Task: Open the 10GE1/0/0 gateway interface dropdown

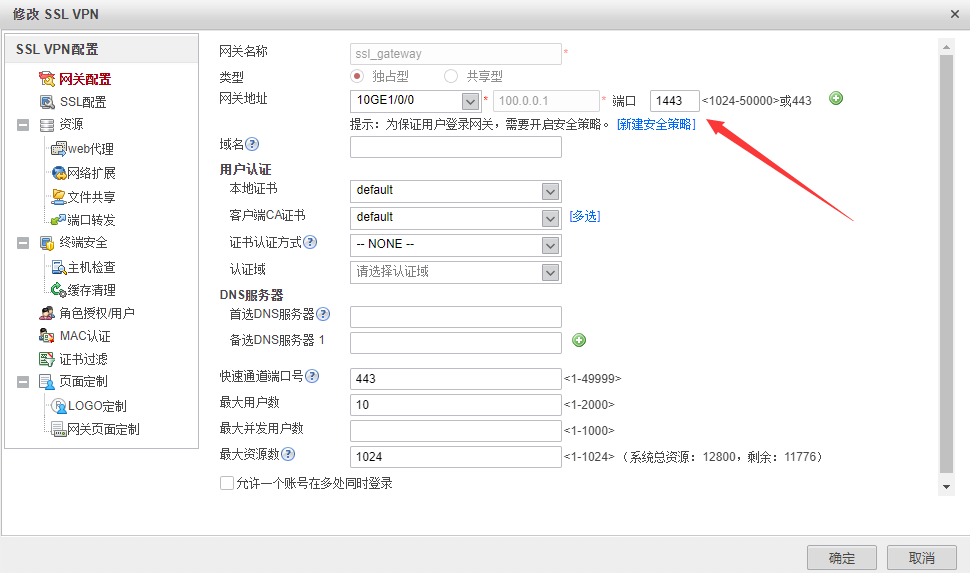Action: pos(470,101)
